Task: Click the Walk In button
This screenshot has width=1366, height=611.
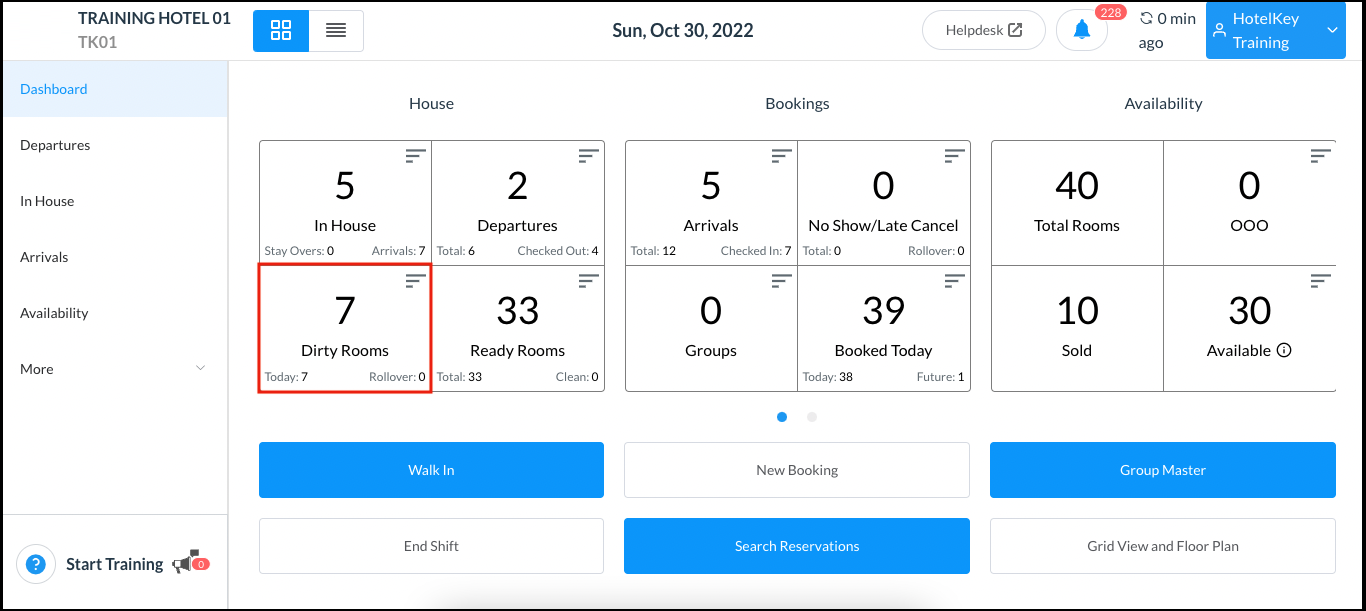Action: point(431,470)
